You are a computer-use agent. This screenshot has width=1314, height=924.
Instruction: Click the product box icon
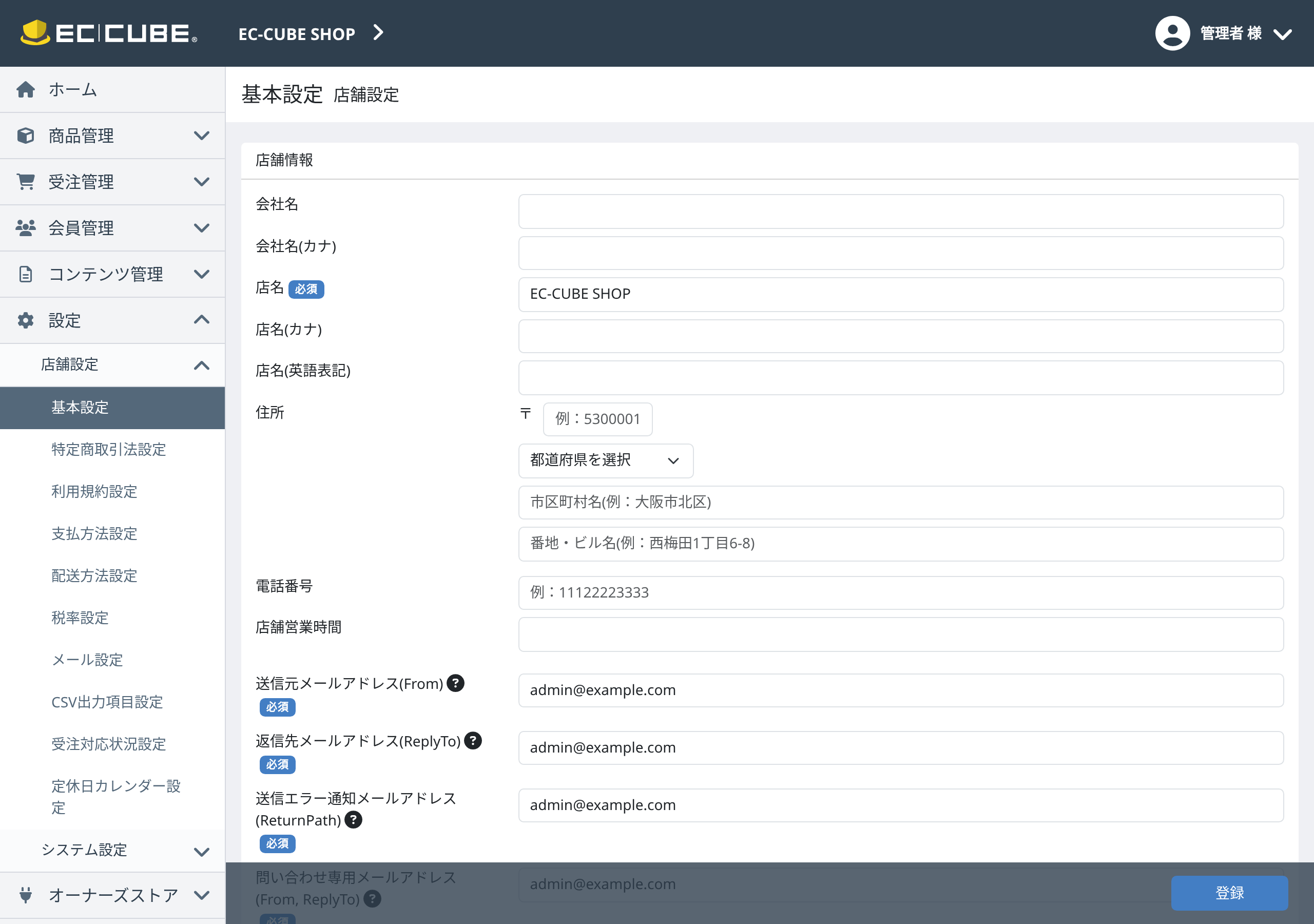click(26, 136)
